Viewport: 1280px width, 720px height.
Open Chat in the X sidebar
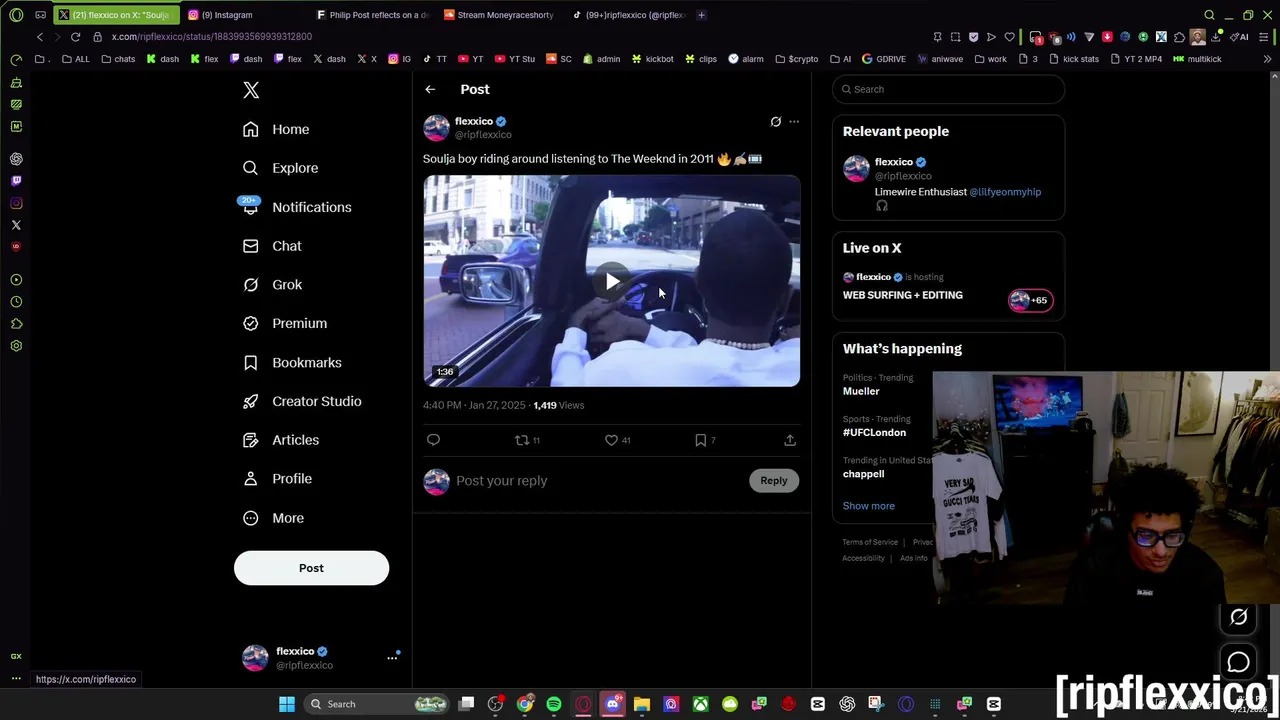pos(273,246)
